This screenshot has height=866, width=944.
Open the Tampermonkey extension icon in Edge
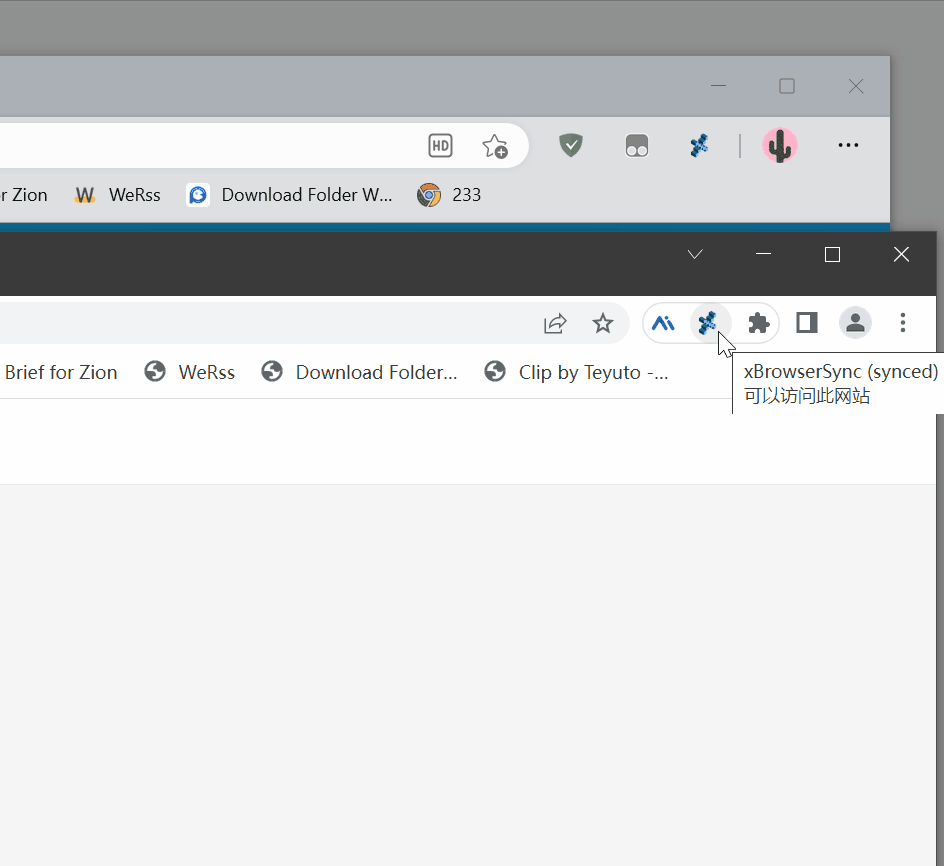pos(636,146)
